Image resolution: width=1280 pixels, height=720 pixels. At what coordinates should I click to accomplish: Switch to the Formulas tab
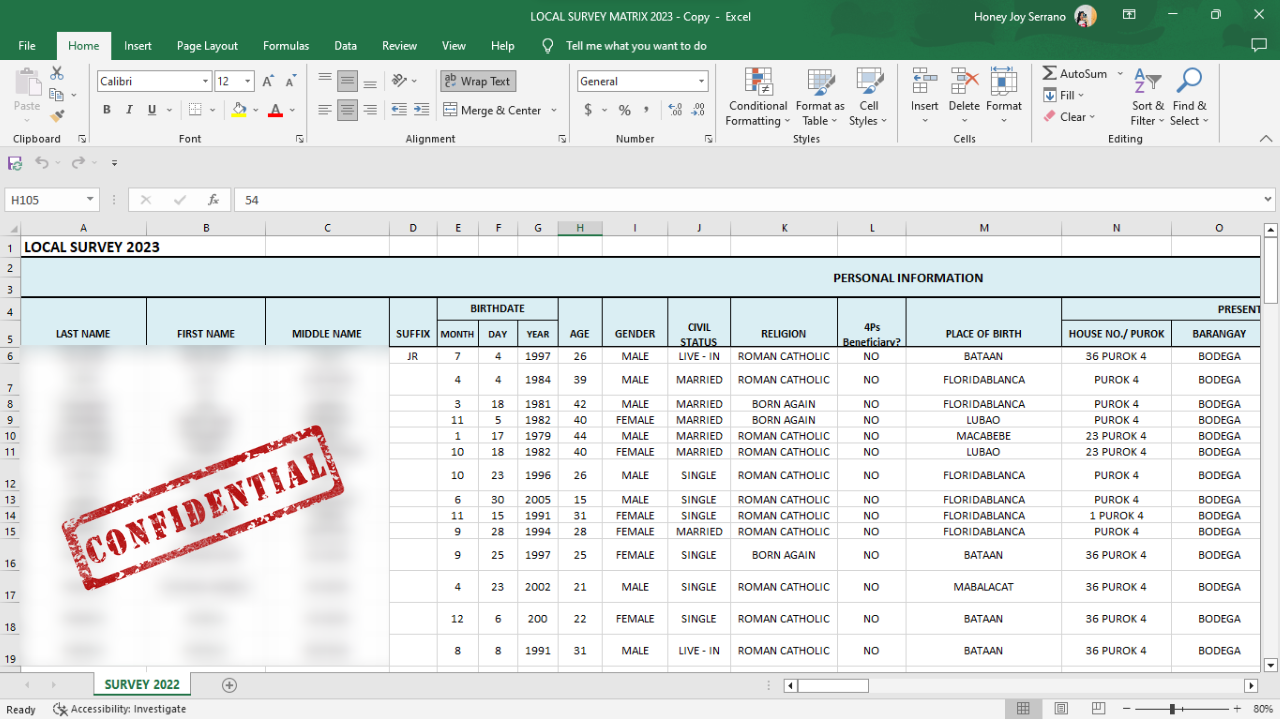(x=286, y=46)
